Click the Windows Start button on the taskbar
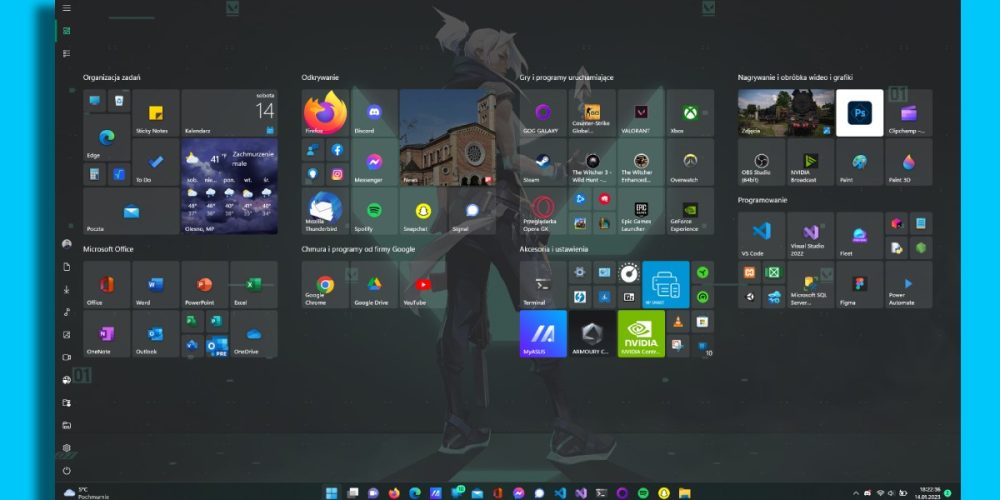This screenshot has height=500, width=1000. click(332, 493)
